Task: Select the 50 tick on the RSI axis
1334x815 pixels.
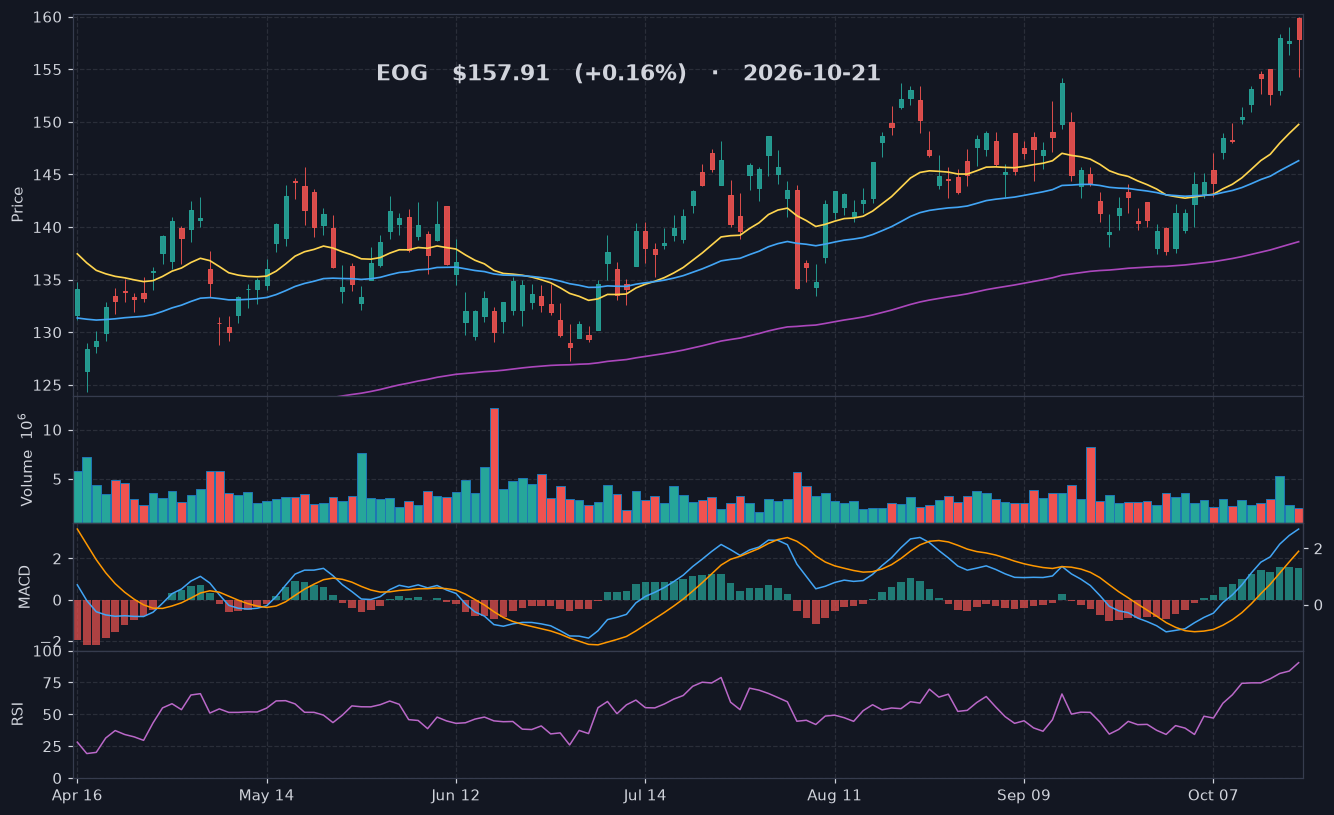Action: point(53,715)
